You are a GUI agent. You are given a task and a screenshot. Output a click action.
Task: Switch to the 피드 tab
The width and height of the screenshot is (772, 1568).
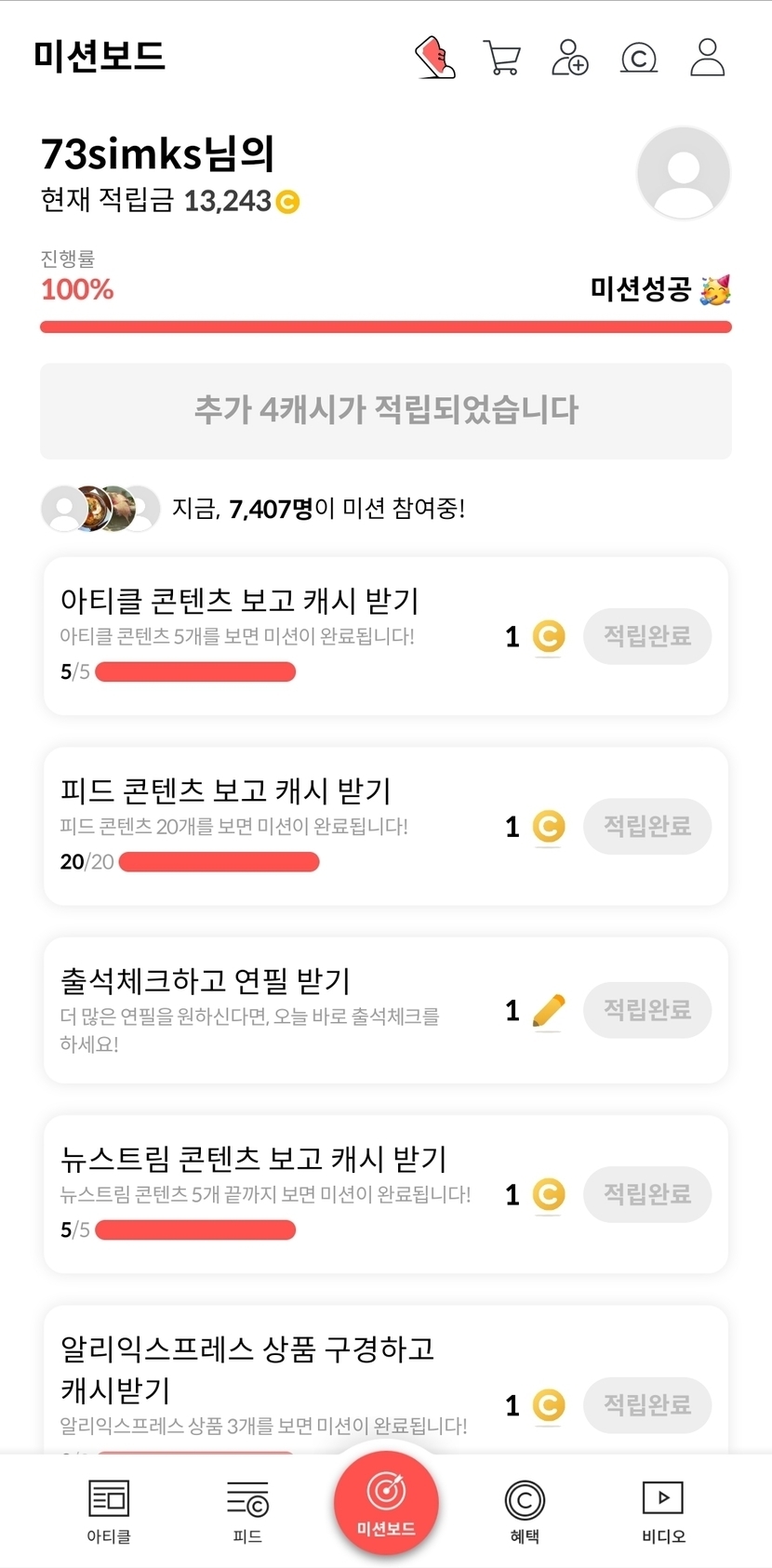pyautogui.click(x=247, y=1510)
